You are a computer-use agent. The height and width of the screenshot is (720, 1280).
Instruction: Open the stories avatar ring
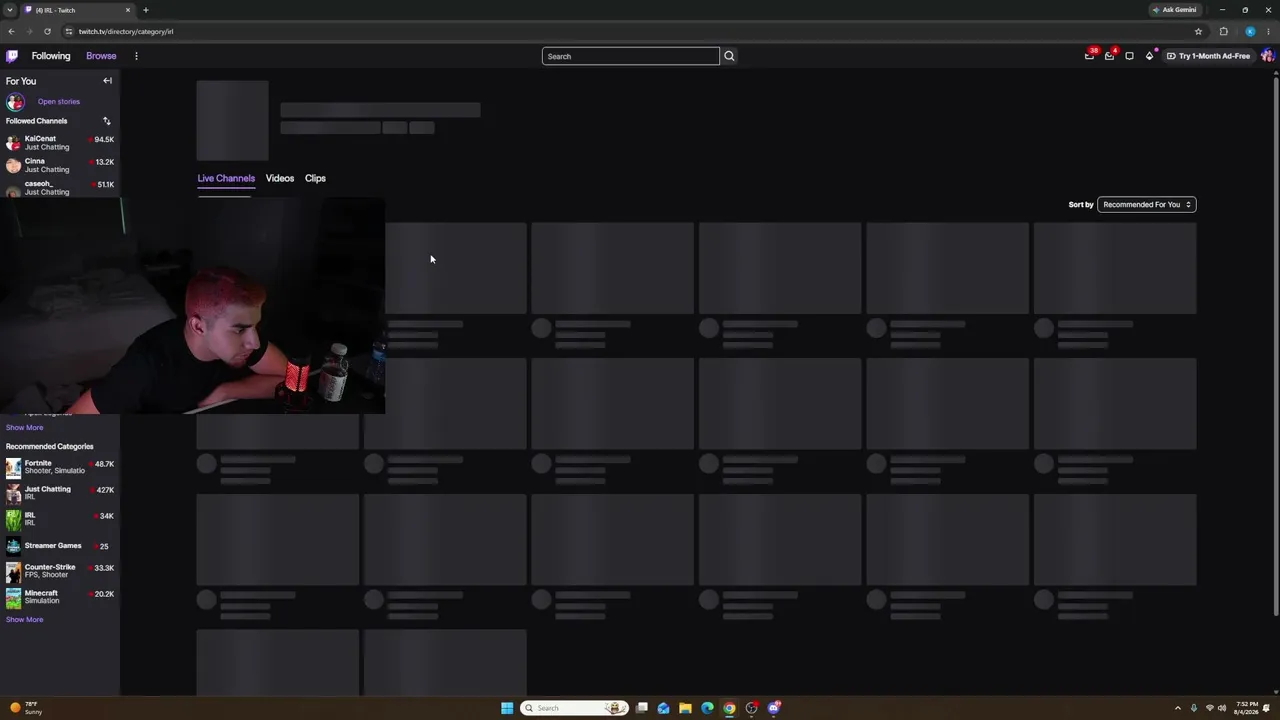(15, 102)
